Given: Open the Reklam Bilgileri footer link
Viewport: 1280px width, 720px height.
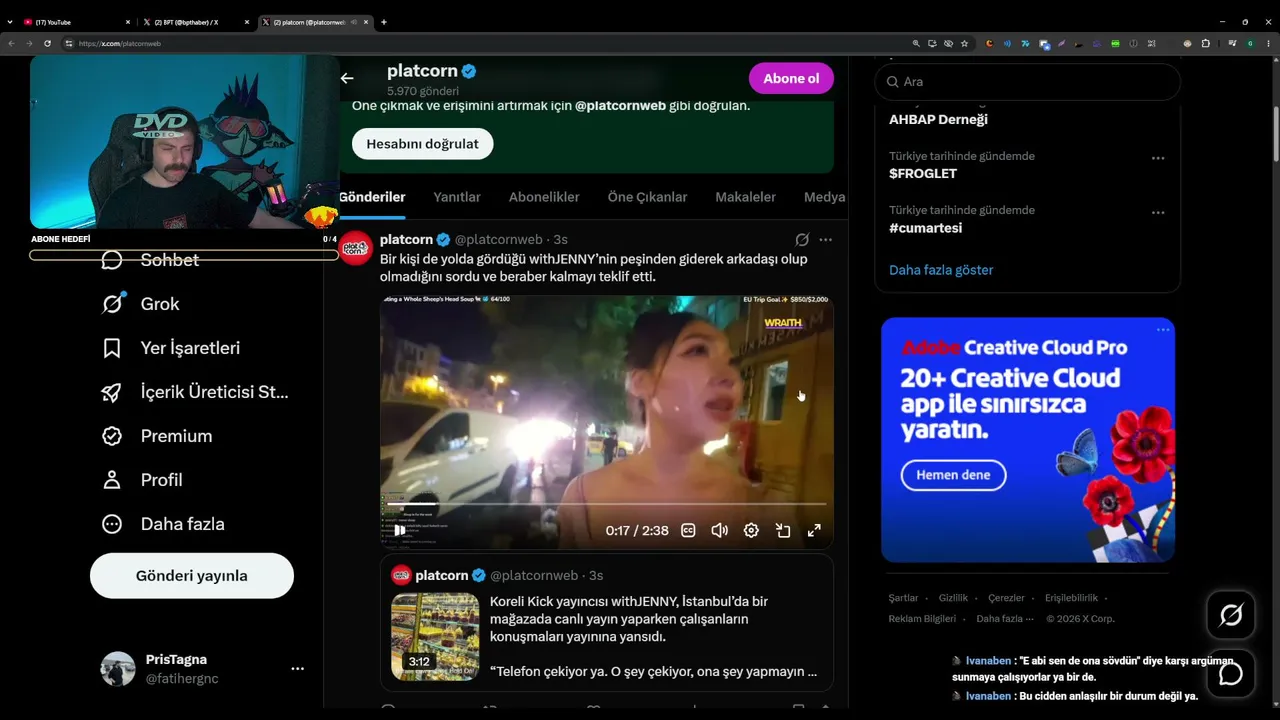Looking at the screenshot, I should (922, 619).
